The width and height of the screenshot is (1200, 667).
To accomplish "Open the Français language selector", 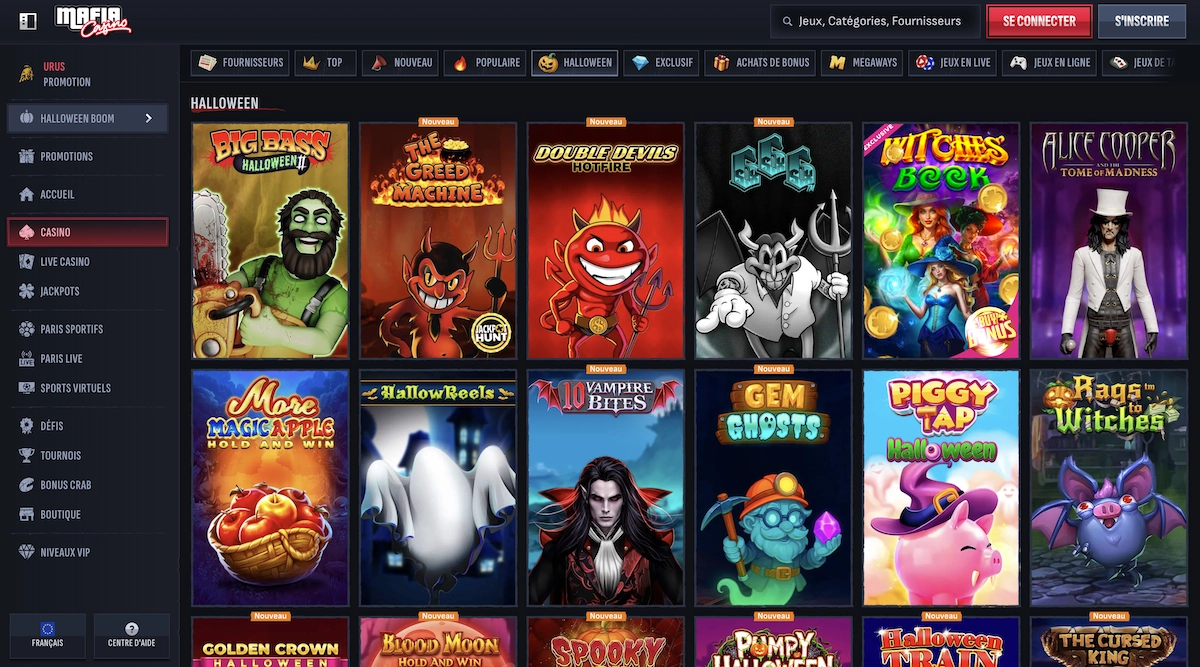I will point(47,635).
